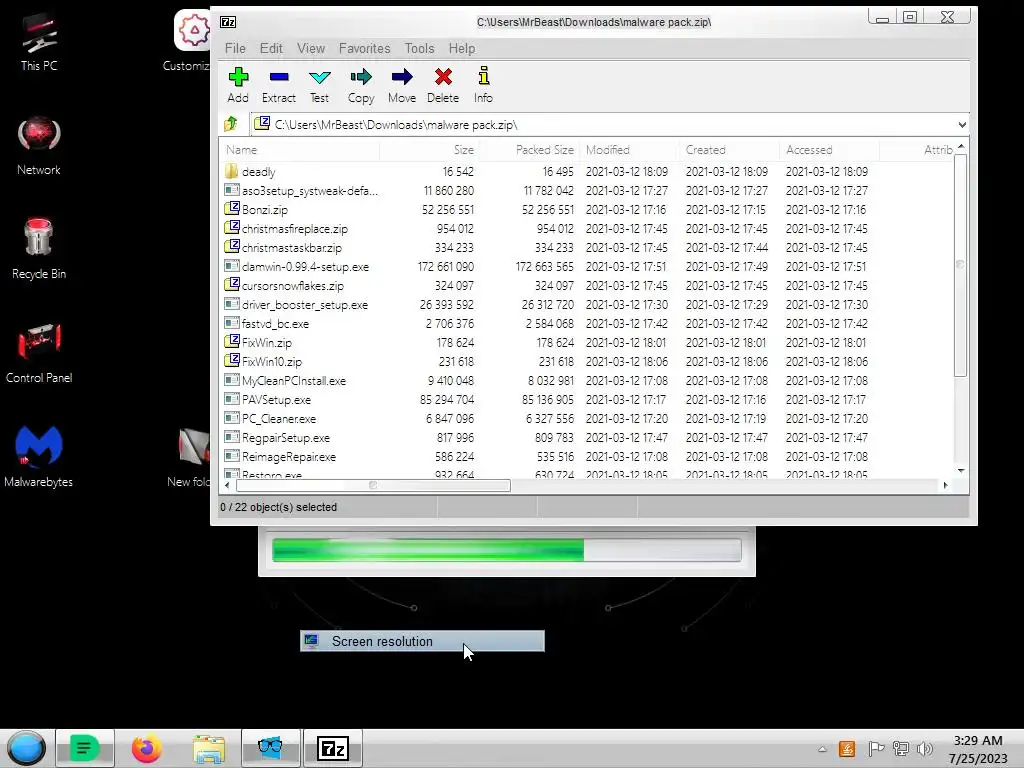Click the Extract toolbar icon
1024x768 pixels.
tap(279, 85)
